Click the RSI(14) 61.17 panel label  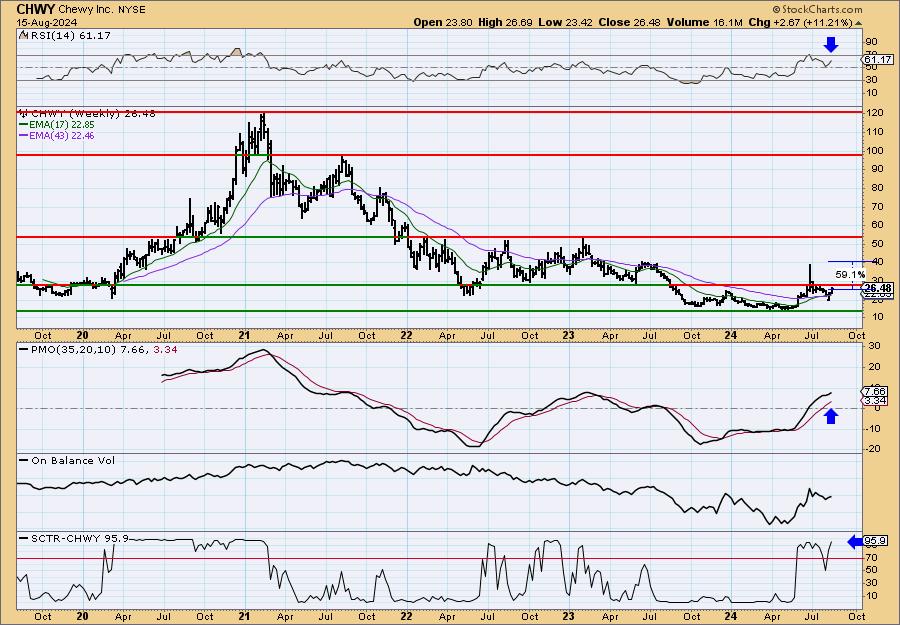71,35
